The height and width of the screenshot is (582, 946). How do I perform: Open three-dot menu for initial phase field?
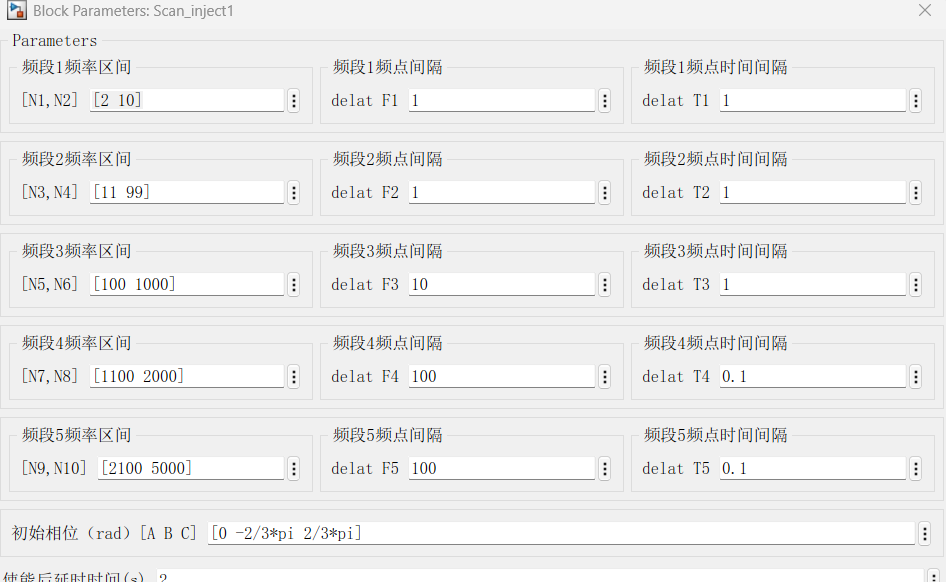click(925, 534)
